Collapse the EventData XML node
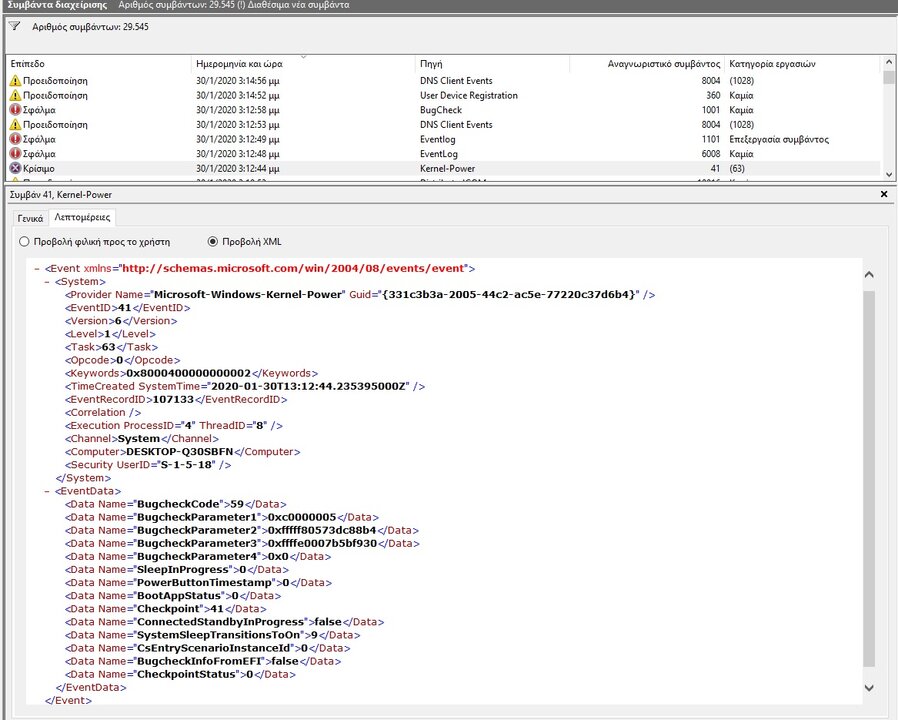 coord(47,491)
